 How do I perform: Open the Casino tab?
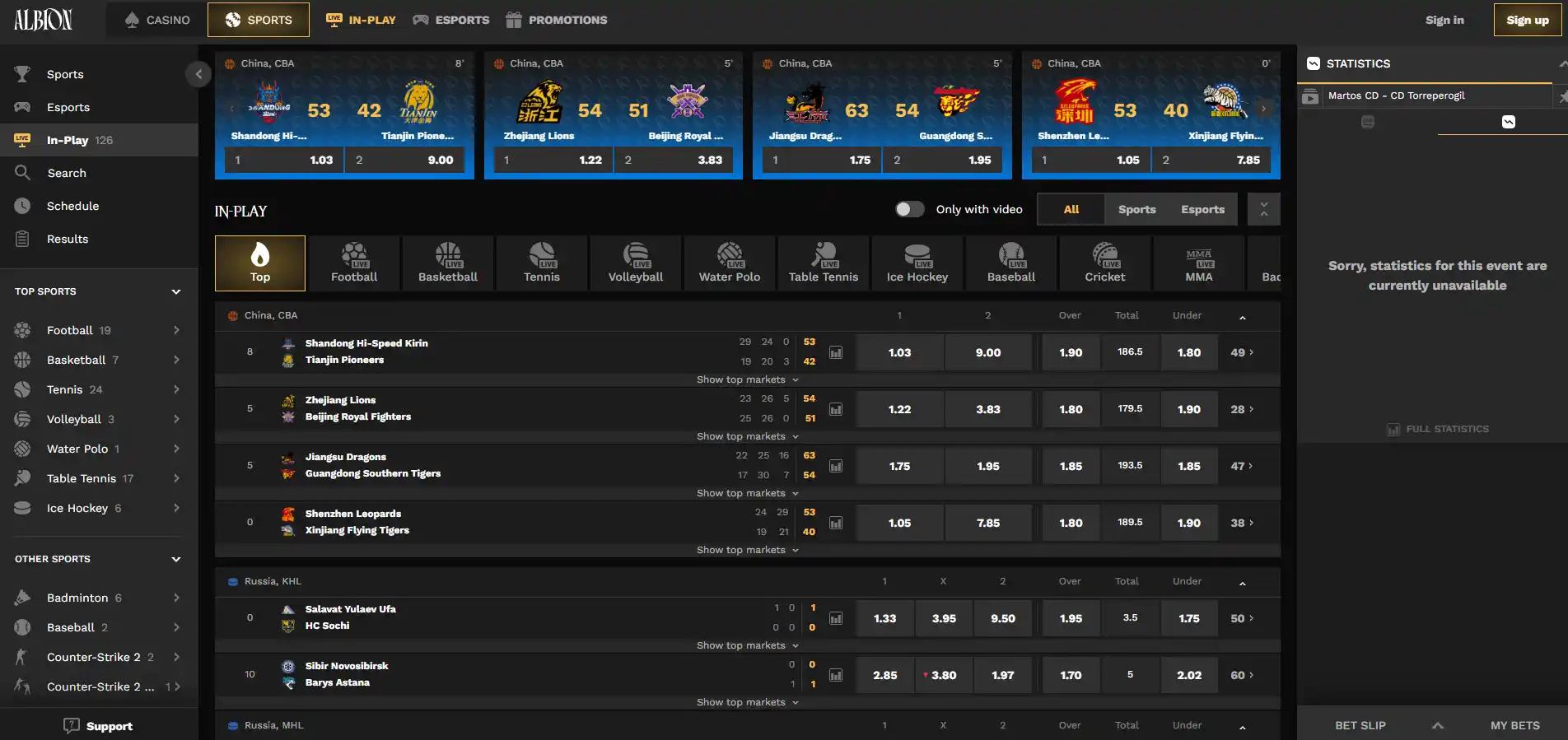click(x=156, y=20)
